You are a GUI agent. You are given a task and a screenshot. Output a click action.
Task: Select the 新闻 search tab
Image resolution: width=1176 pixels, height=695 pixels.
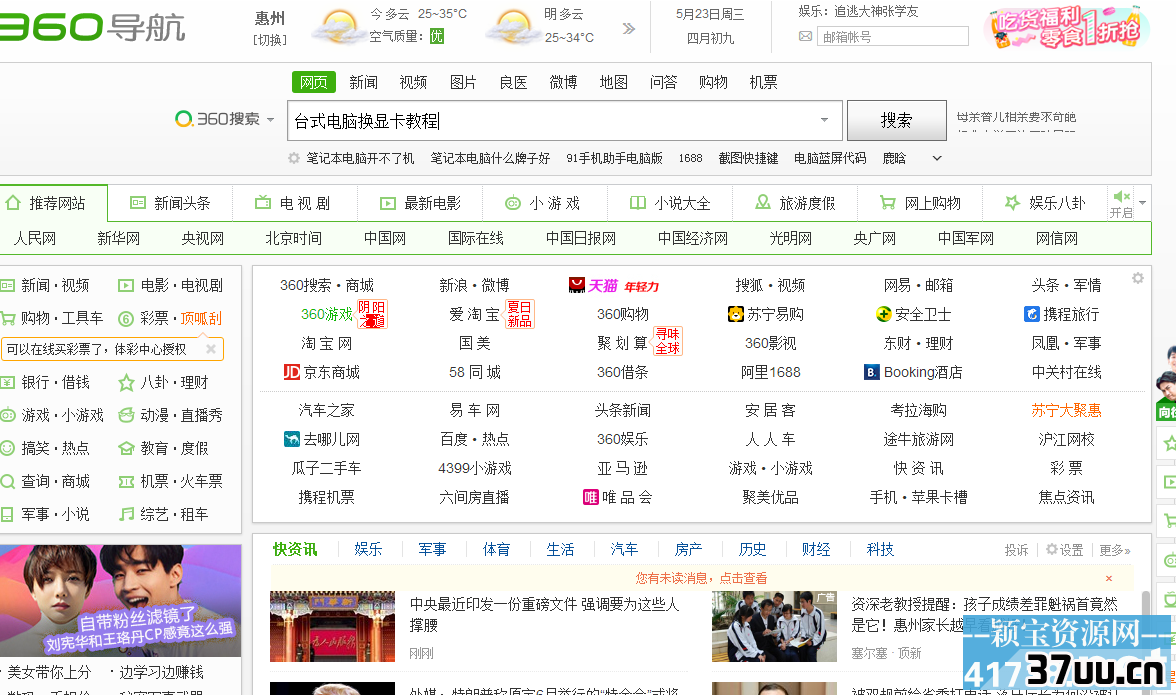[363, 82]
